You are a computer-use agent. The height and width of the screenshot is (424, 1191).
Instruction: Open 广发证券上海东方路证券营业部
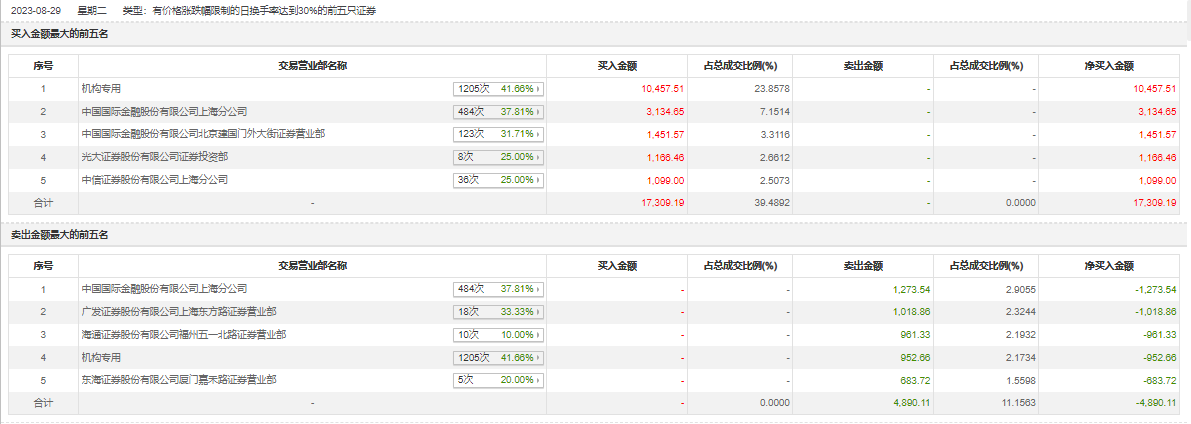coord(178,312)
